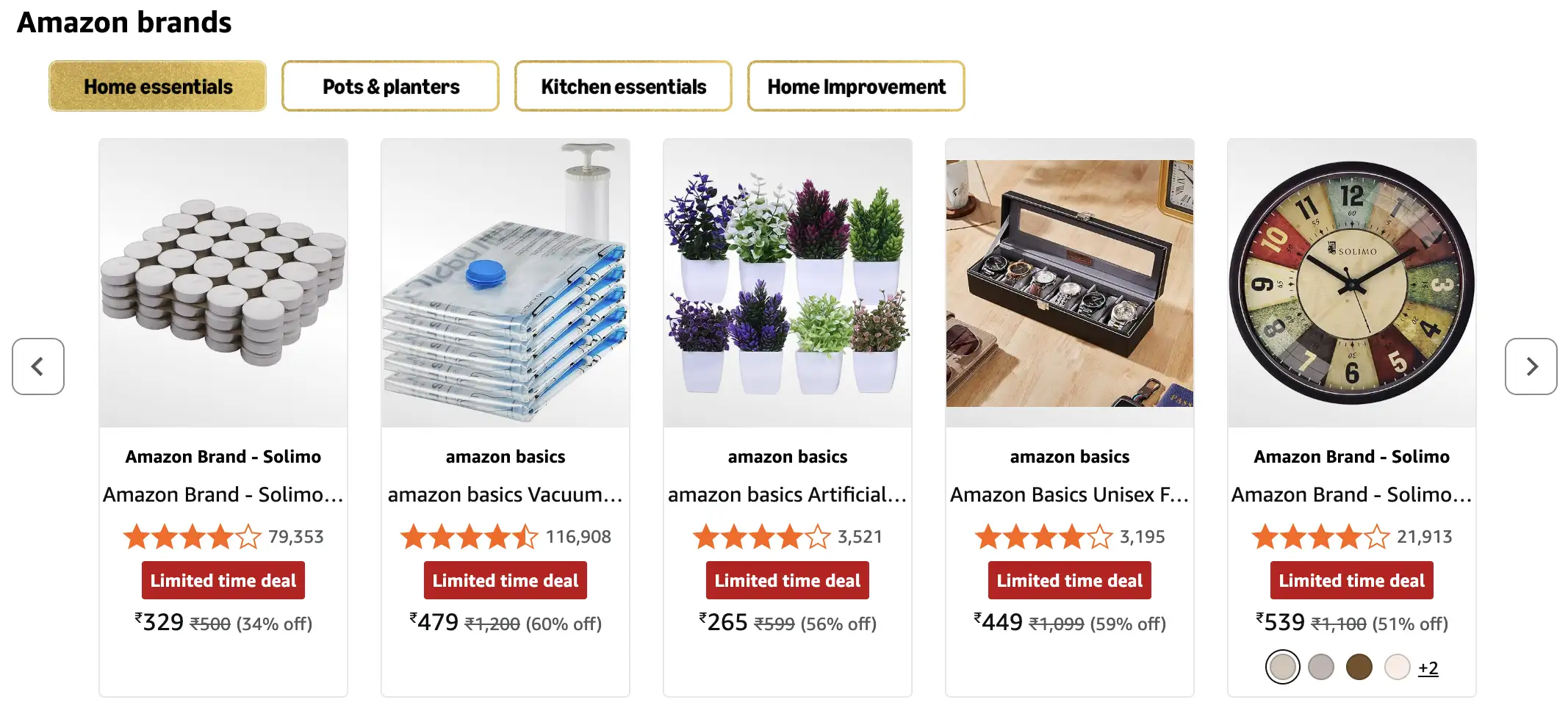Open amazon basics Artificial plants title link
This screenshot has width=1568, height=708.
pyautogui.click(x=788, y=495)
